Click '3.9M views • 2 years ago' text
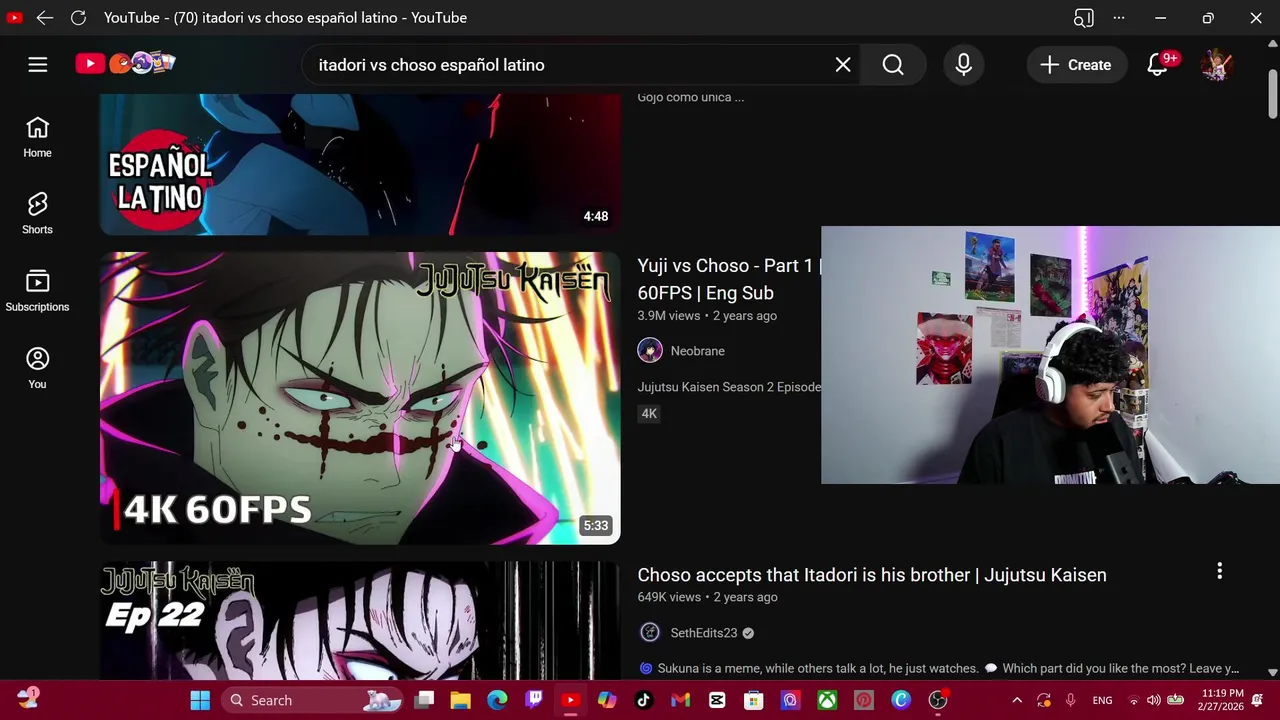The height and width of the screenshot is (720, 1280). [x=707, y=316]
